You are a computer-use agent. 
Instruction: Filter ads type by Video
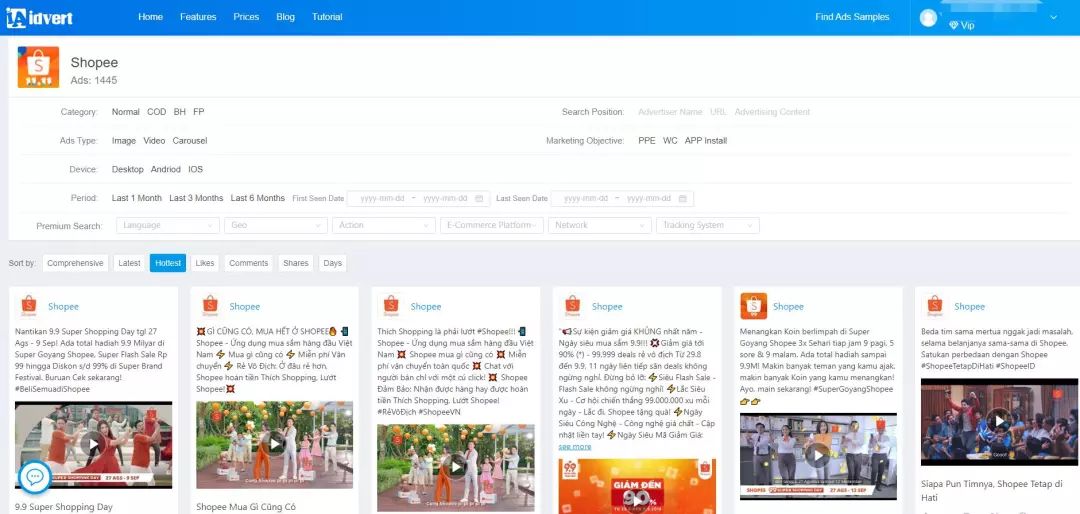(x=154, y=141)
